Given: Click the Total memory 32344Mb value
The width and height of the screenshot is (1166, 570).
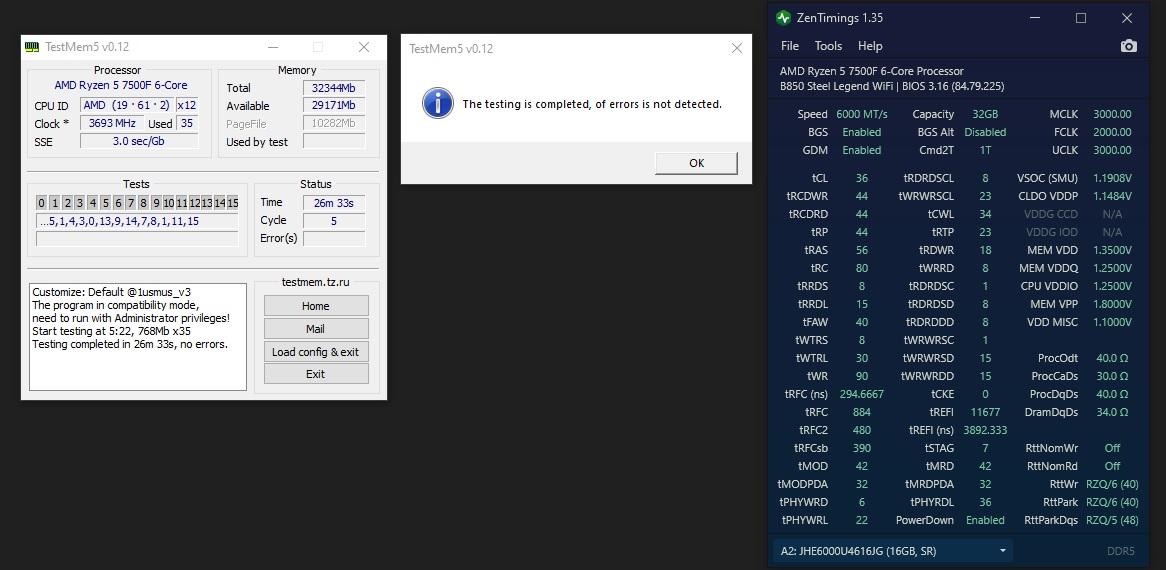Looking at the screenshot, I should point(334,88).
